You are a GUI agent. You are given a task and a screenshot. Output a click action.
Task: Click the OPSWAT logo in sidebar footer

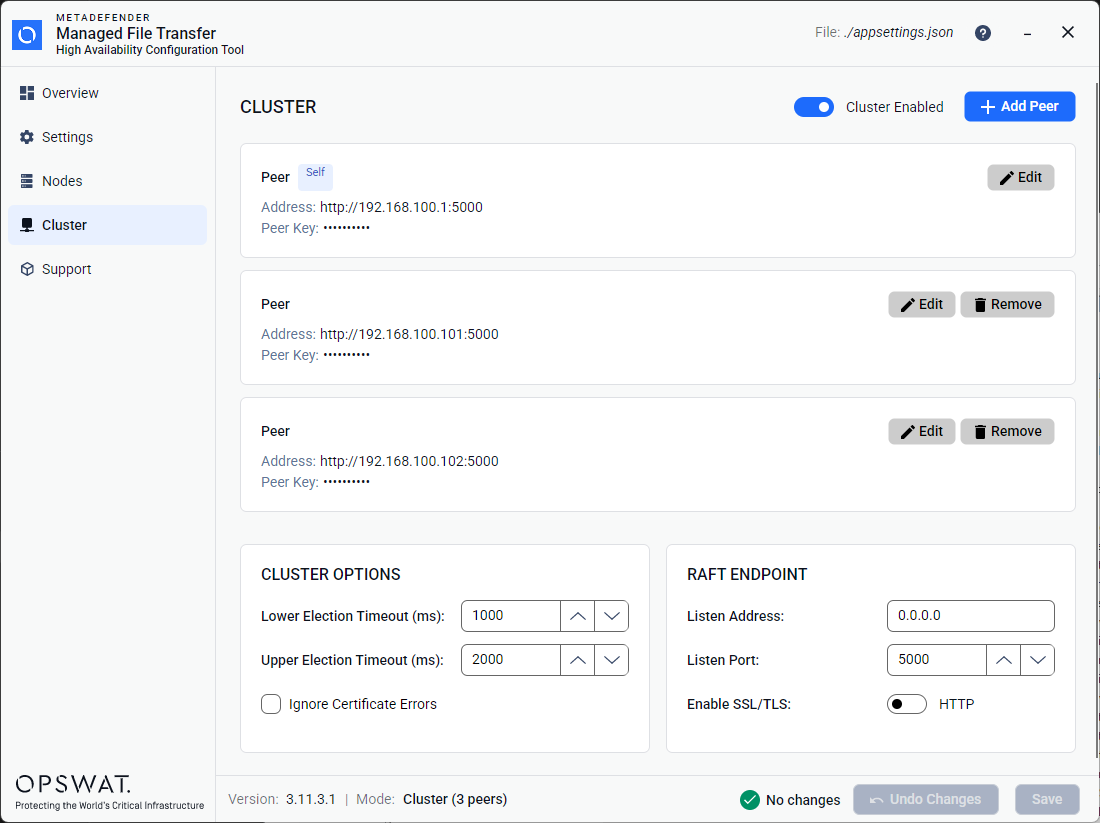pyautogui.click(x=73, y=784)
